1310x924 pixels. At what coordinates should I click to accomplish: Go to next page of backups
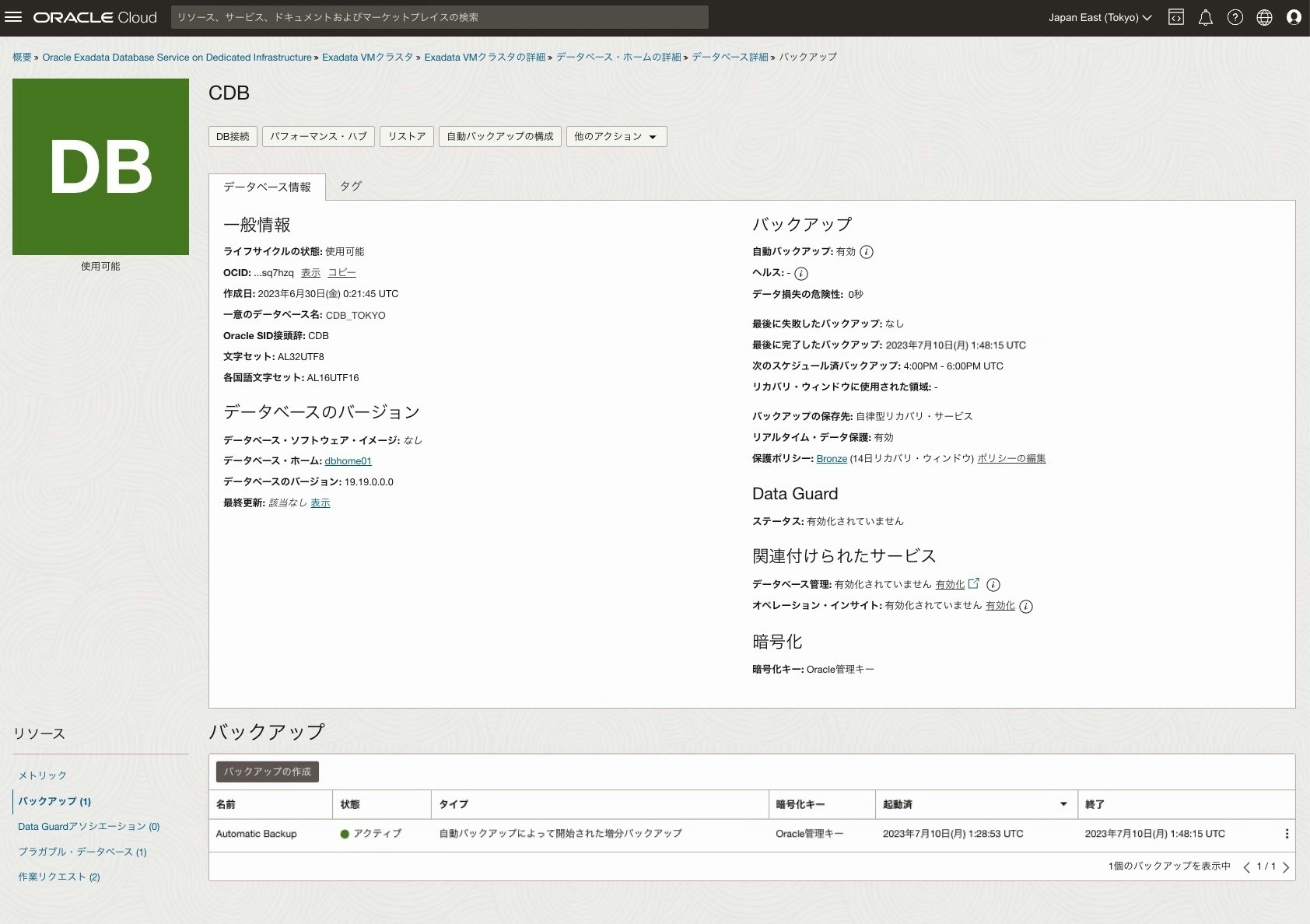pos(1286,867)
